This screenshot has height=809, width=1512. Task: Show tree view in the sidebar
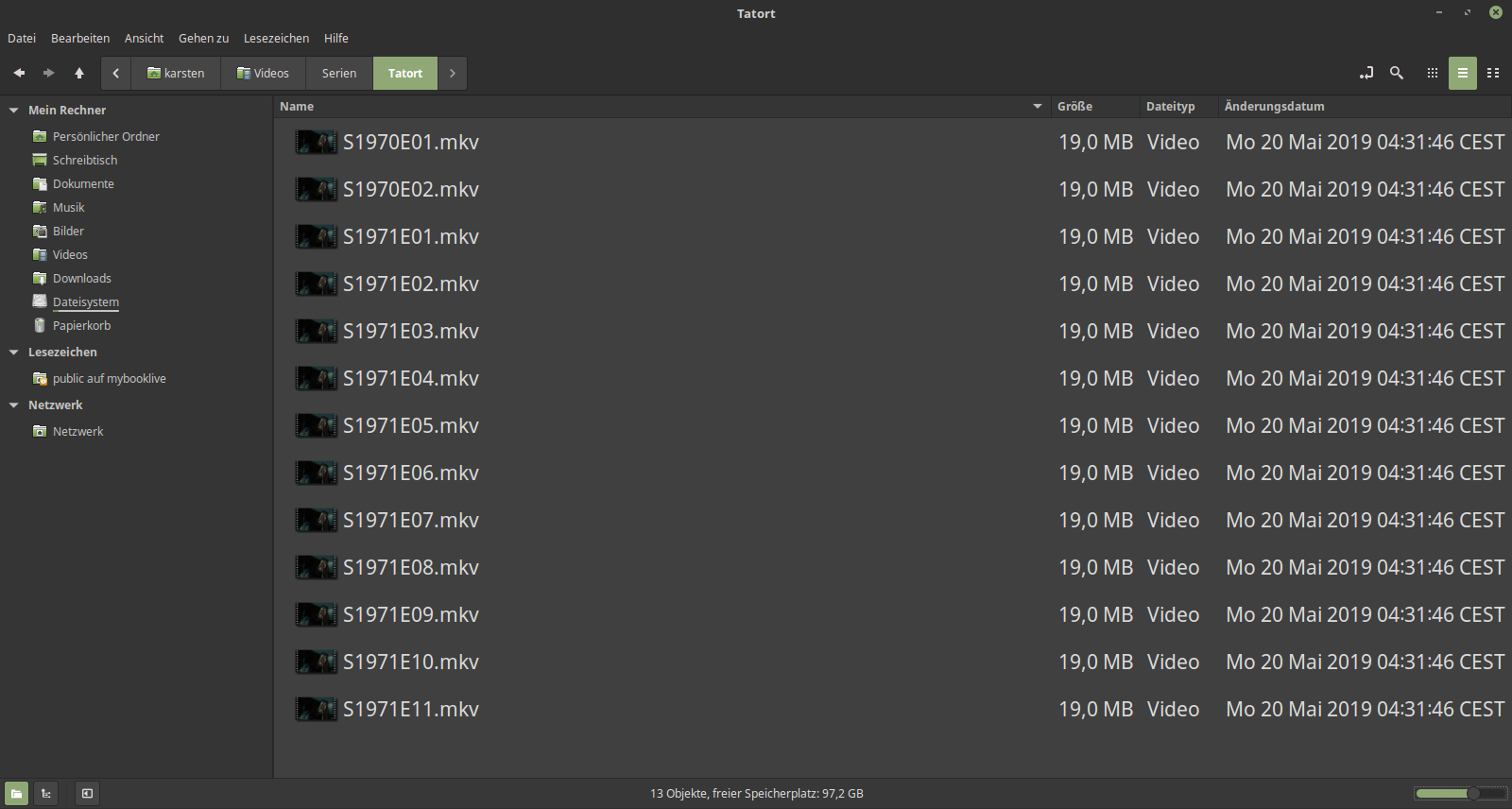pos(45,794)
